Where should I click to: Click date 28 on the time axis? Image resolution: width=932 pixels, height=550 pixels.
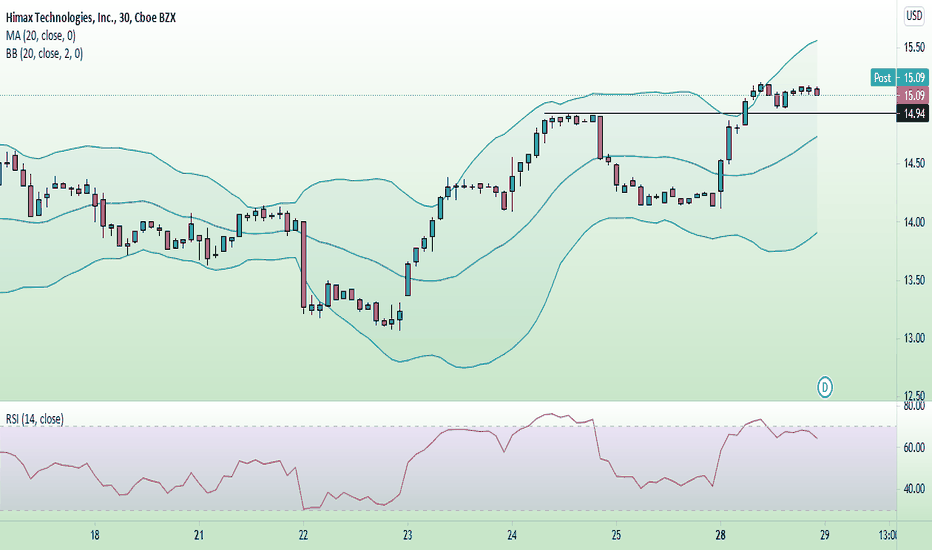pyautogui.click(x=720, y=535)
